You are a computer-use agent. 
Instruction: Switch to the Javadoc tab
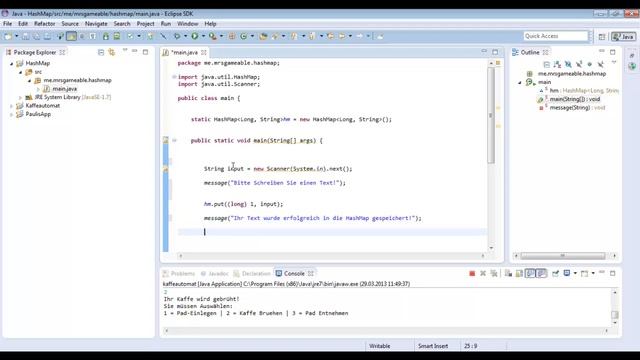click(x=214, y=273)
